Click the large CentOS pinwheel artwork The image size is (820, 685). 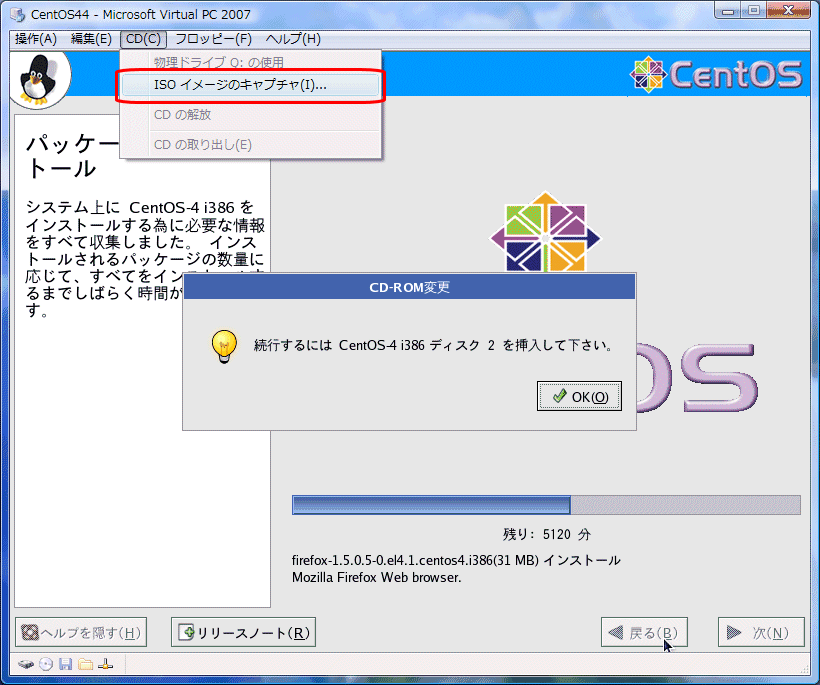click(545, 233)
